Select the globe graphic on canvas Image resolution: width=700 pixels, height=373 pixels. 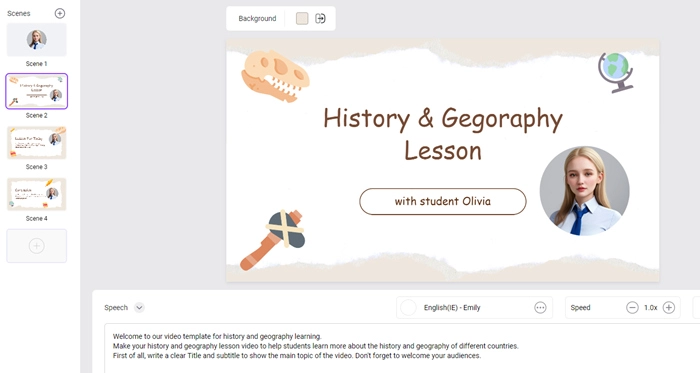click(x=616, y=73)
